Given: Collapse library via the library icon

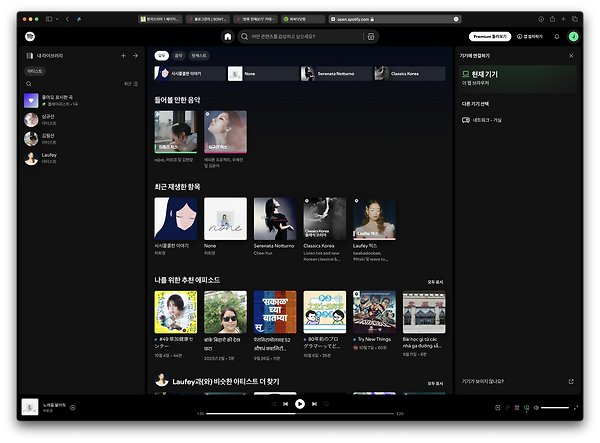Looking at the screenshot, I should (29, 56).
